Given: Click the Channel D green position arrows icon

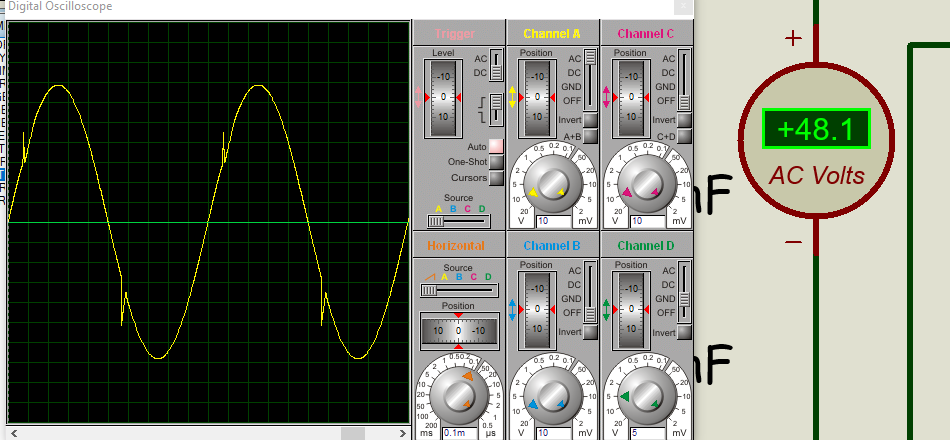Looking at the screenshot, I should coord(606,309).
